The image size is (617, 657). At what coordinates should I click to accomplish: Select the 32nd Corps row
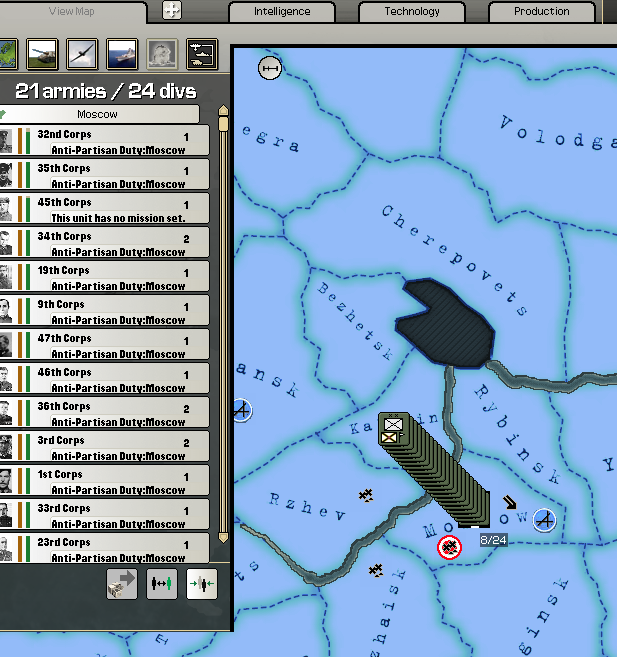tap(104, 141)
